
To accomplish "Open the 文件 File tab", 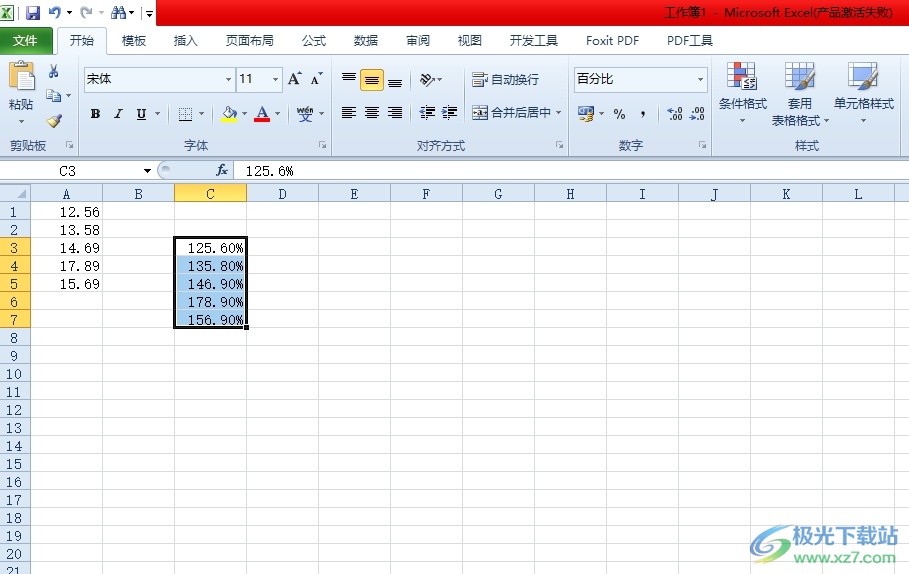I will coord(26,41).
